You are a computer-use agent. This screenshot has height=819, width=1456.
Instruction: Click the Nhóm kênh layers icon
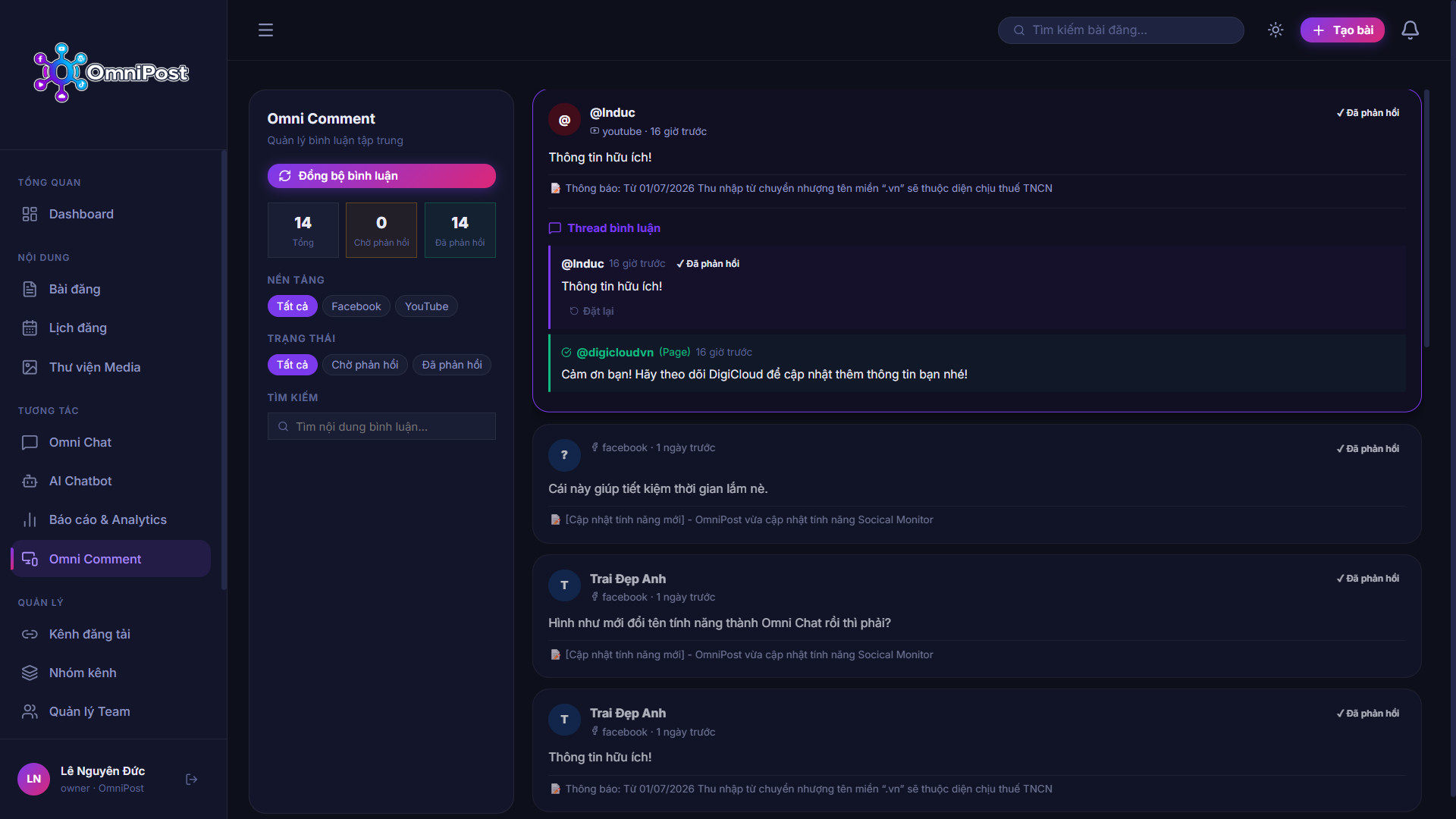click(30, 673)
